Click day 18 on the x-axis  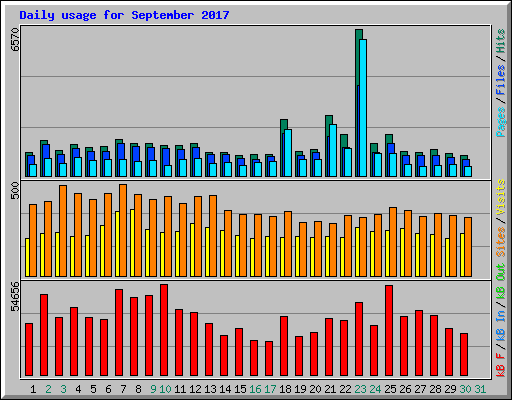(285, 389)
